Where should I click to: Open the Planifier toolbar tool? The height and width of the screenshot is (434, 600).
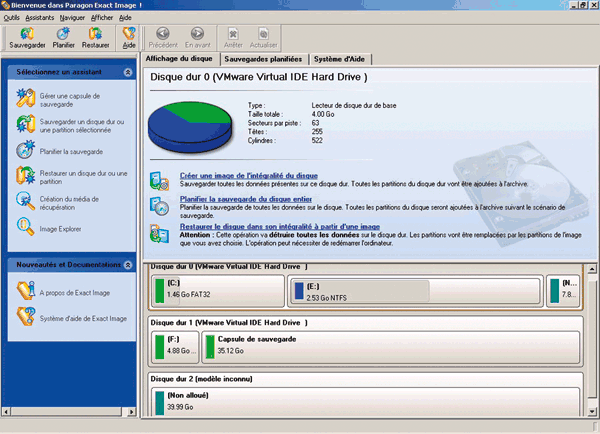coord(62,38)
